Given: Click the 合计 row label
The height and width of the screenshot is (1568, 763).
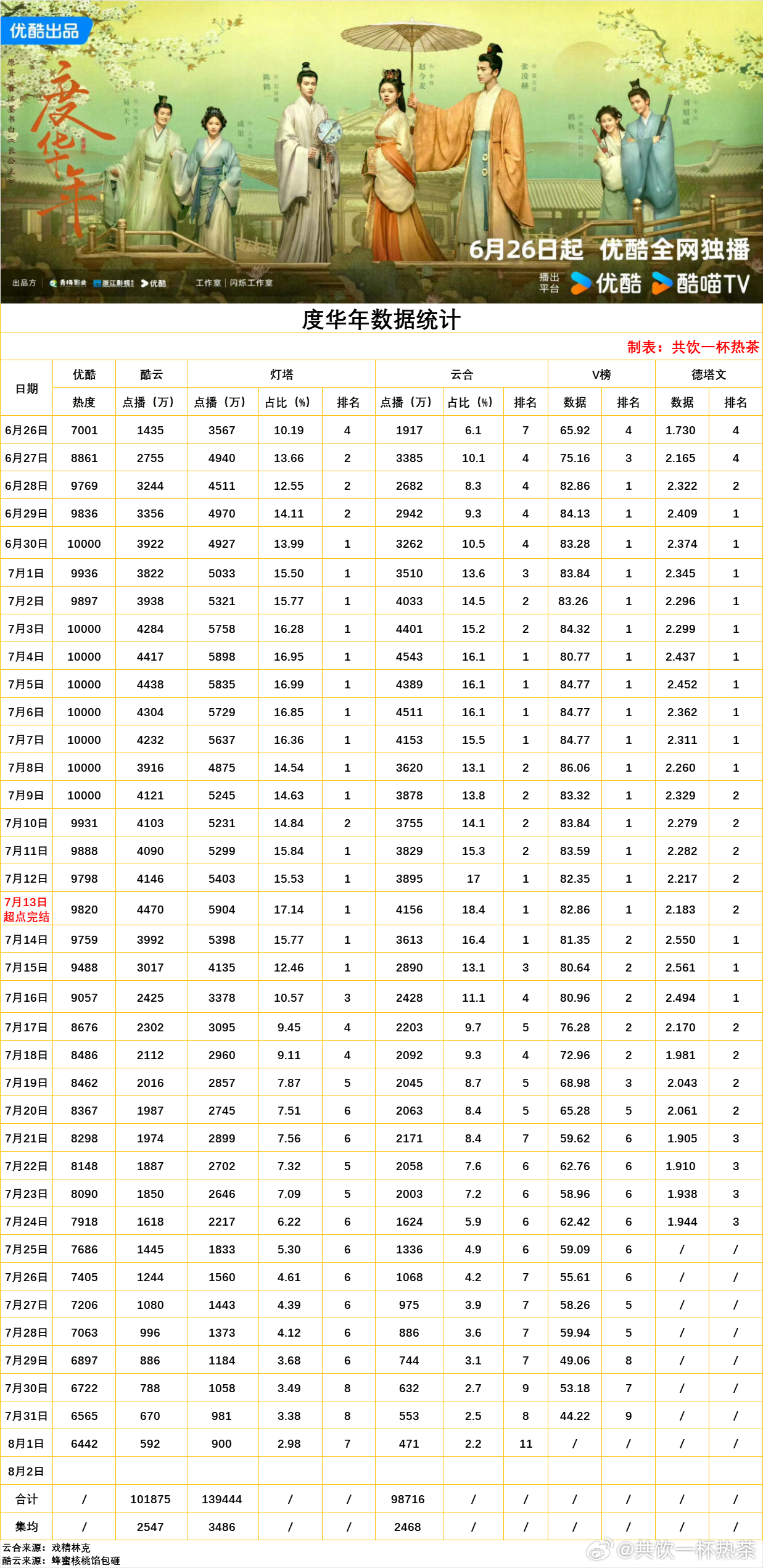Looking at the screenshot, I should (27, 1499).
